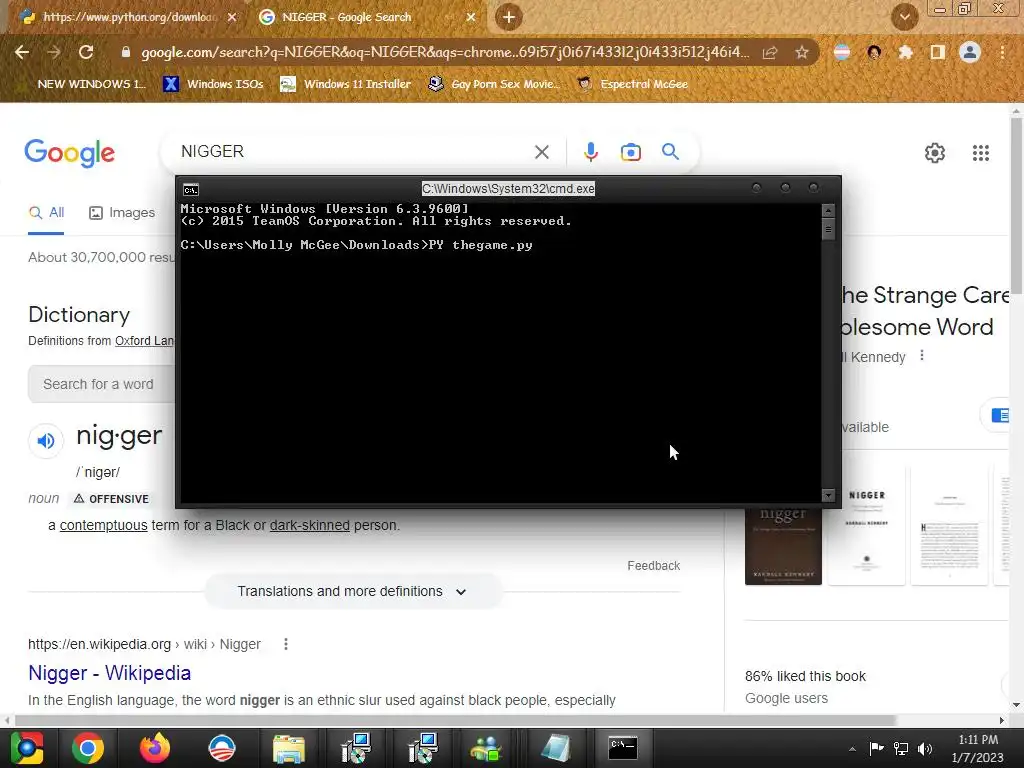Click cmd window scrollbar down arrow
Image resolution: width=1024 pixels, height=768 pixels.
coord(828,496)
